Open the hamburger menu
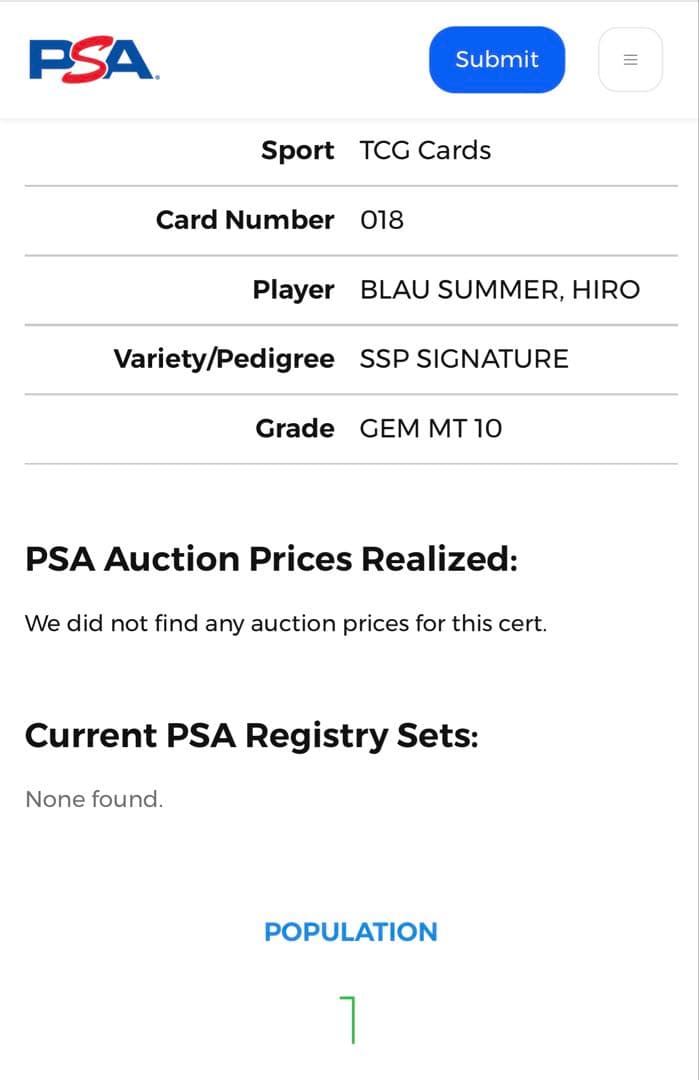699x1080 pixels. pos(630,60)
